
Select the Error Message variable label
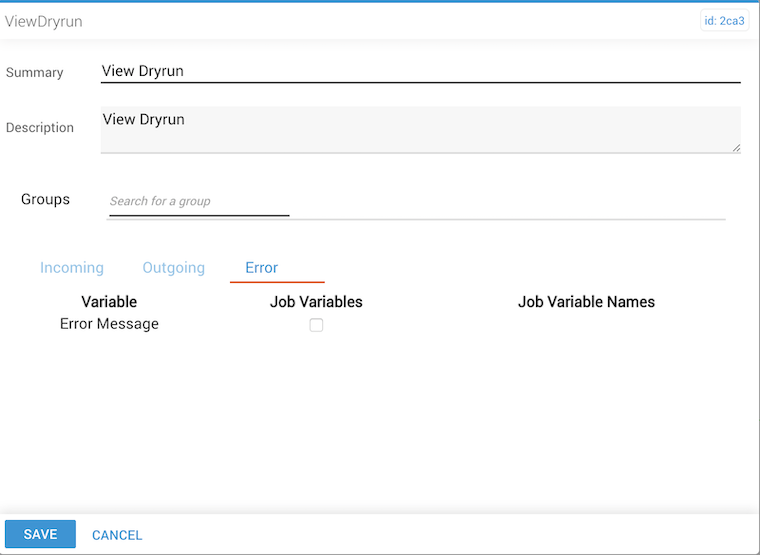click(109, 324)
